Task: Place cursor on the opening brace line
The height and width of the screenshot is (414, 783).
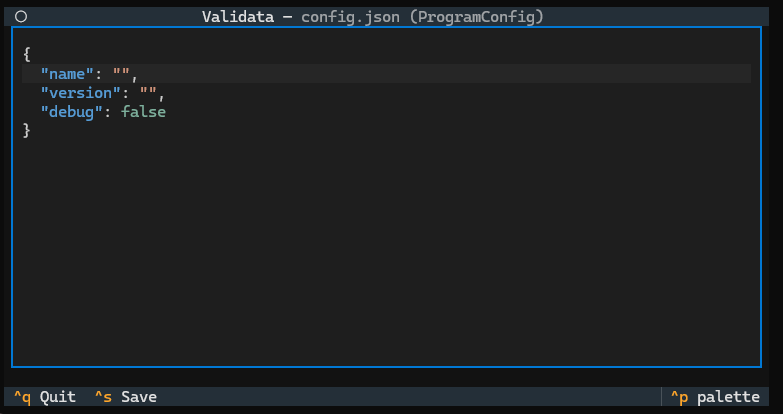Action: click(x=27, y=54)
